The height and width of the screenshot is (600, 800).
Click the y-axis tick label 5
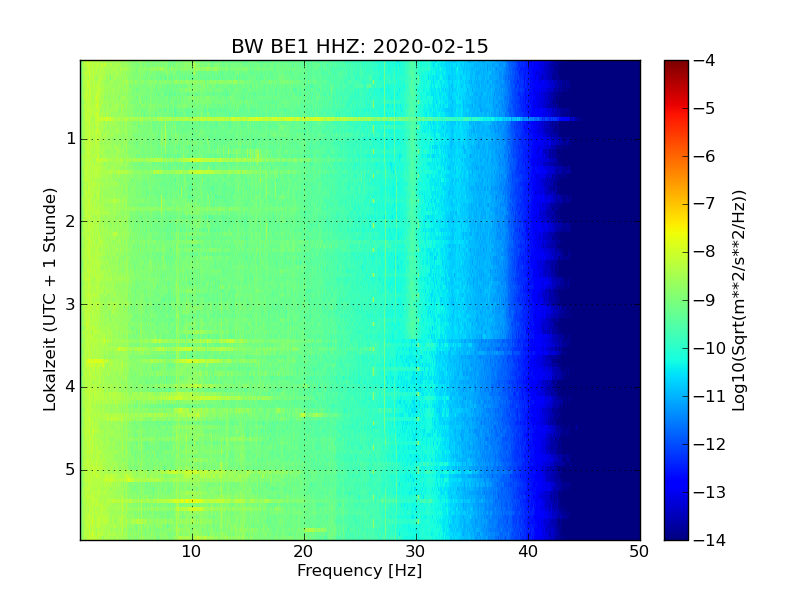pos(71,469)
